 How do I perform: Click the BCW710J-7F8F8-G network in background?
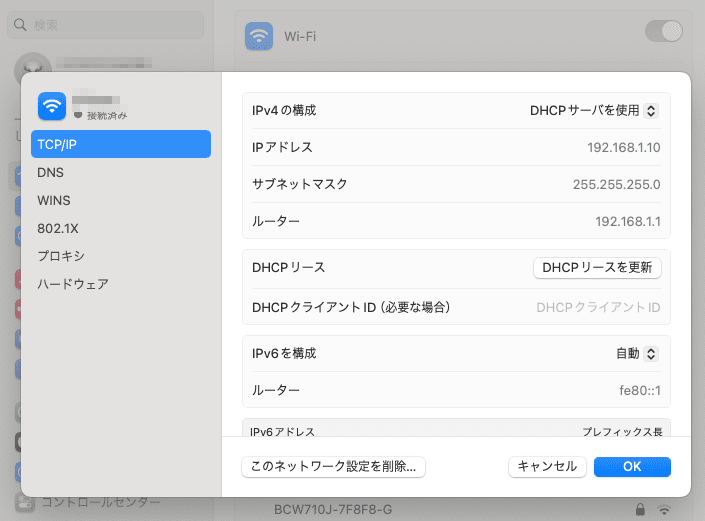(333, 509)
